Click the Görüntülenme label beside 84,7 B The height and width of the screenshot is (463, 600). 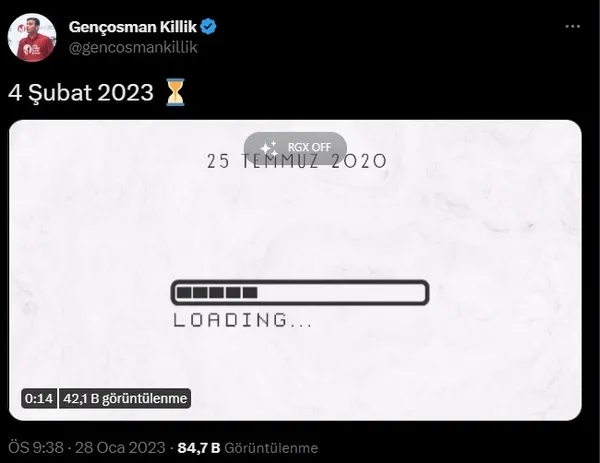tap(271, 448)
